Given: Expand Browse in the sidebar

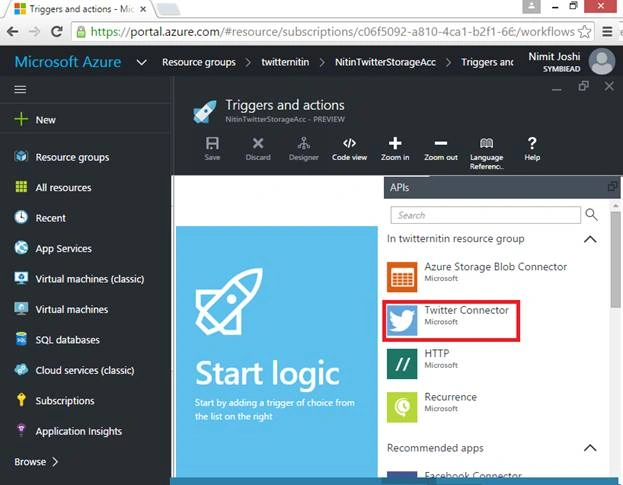Looking at the screenshot, I should (x=36, y=462).
